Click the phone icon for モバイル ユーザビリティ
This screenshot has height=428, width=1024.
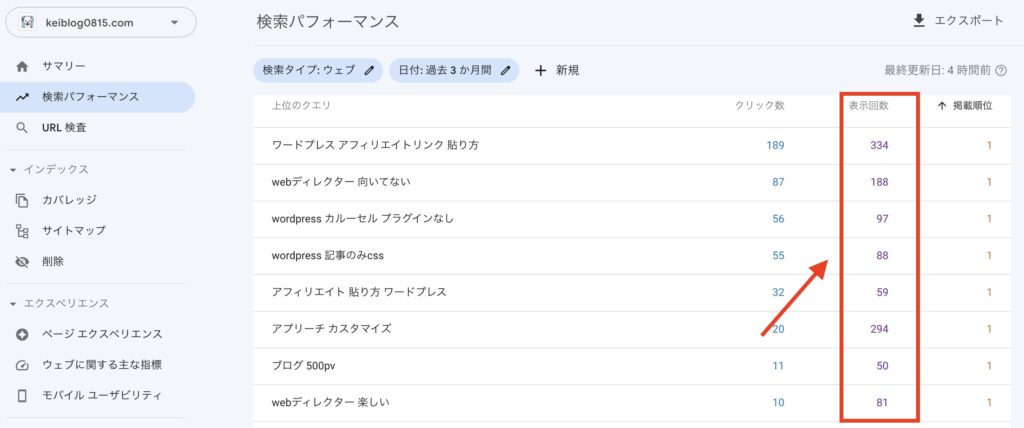click(x=22, y=396)
